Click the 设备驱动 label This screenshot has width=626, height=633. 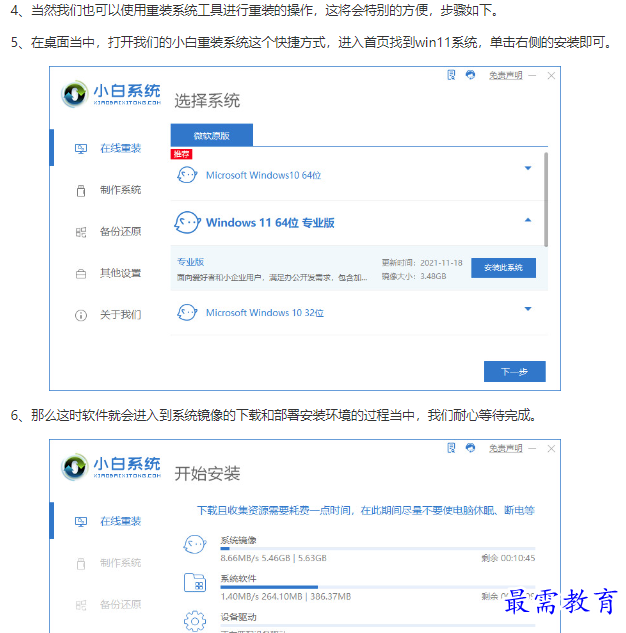[239, 617]
